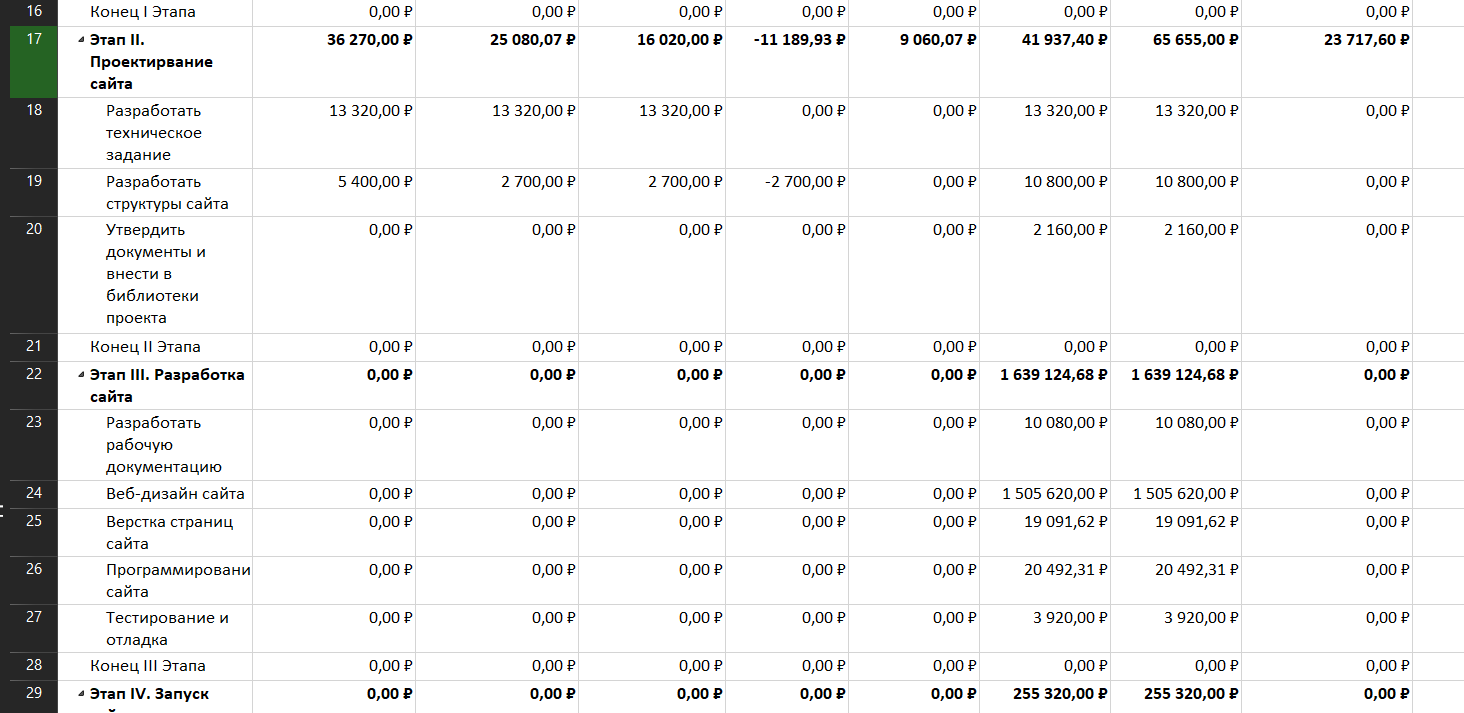Collapse the Этап II. Проектирвание сайта summary task
The width and height of the screenshot is (1464, 713).
80,41
